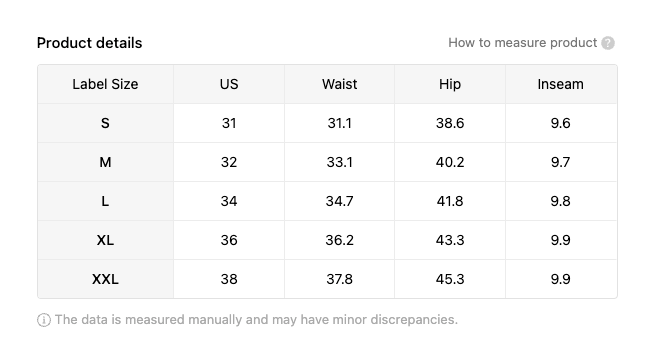Select the XL label size row
Viewport: 645px width, 363px height.
point(327,240)
